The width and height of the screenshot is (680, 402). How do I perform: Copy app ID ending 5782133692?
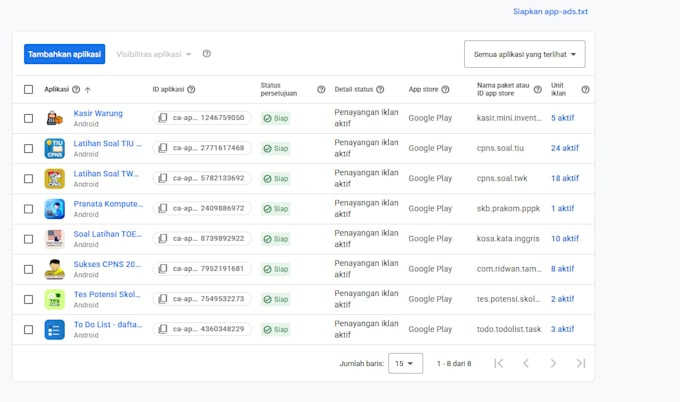point(163,178)
